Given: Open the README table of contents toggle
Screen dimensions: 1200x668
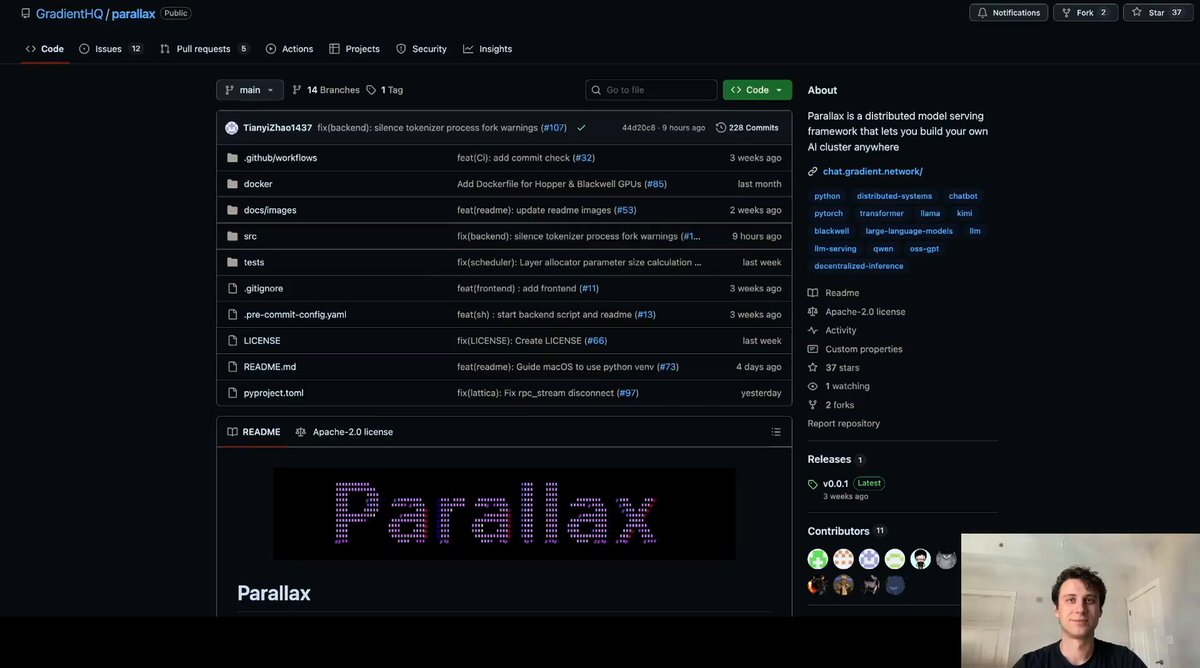Looking at the screenshot, I should [x=776, y=431].
